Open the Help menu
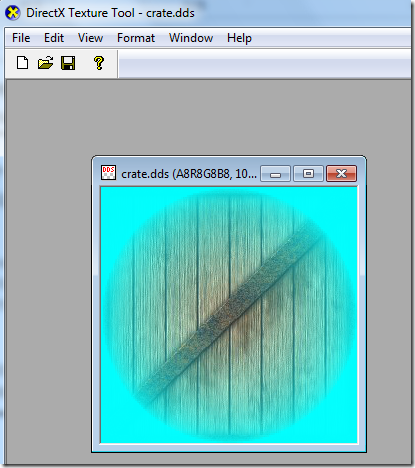This screenshot has height=468, width=415. (x=239, y=38)
